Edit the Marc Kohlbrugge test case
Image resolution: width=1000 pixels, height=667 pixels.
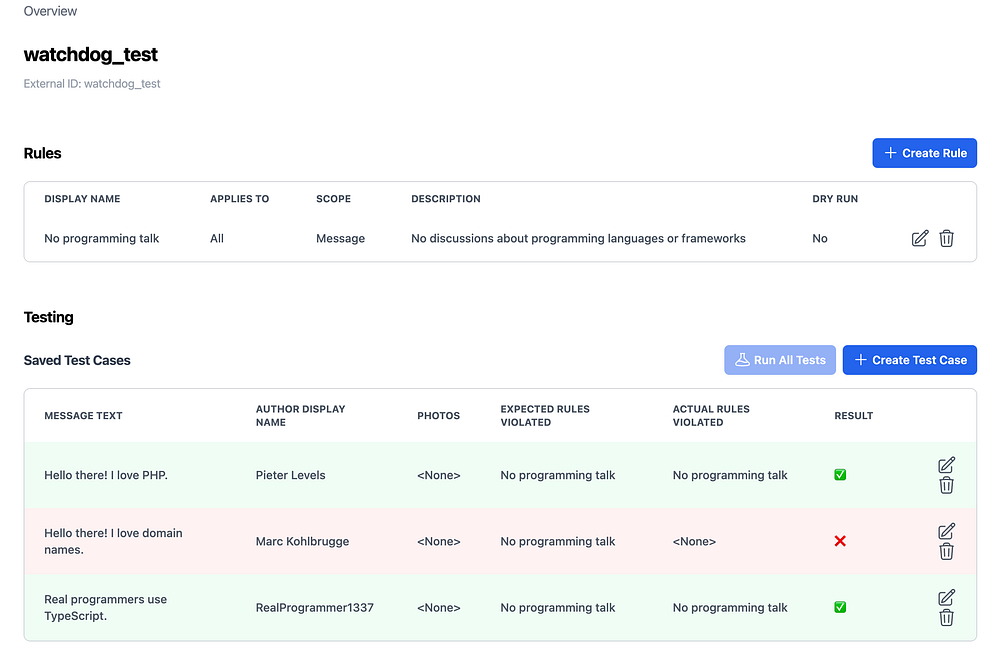[x=946, y=531]
